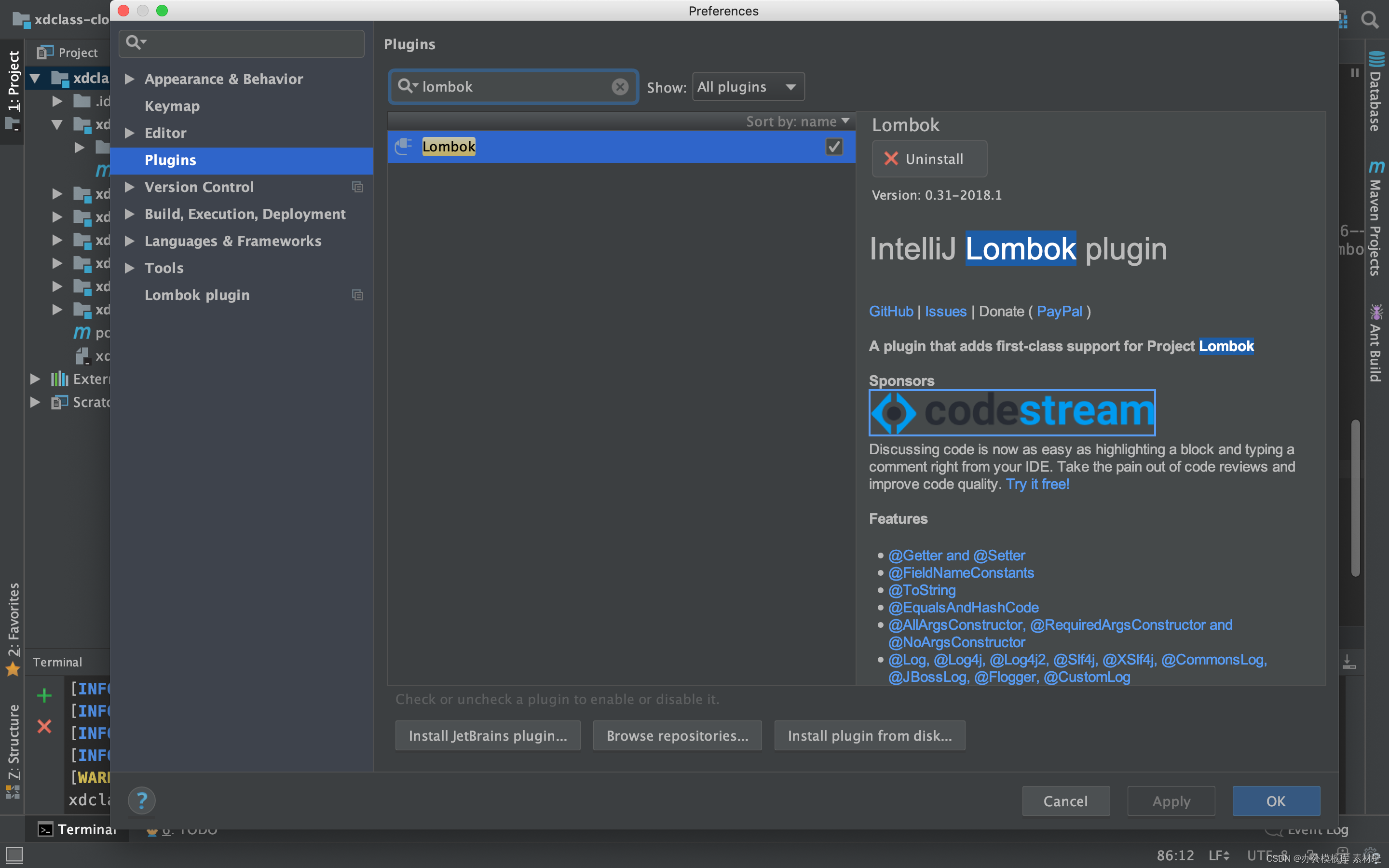The width and height of the screenshot is (1389, 868).
Task: Collapse the xdcla root project folder
Action: tap(35, 78)
